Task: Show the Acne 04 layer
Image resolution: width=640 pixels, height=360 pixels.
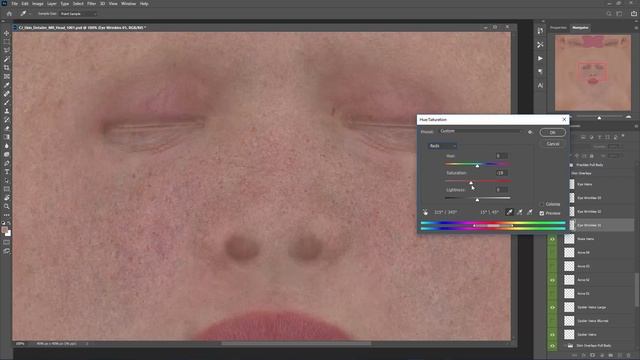Action: click(x=553, y=253)
